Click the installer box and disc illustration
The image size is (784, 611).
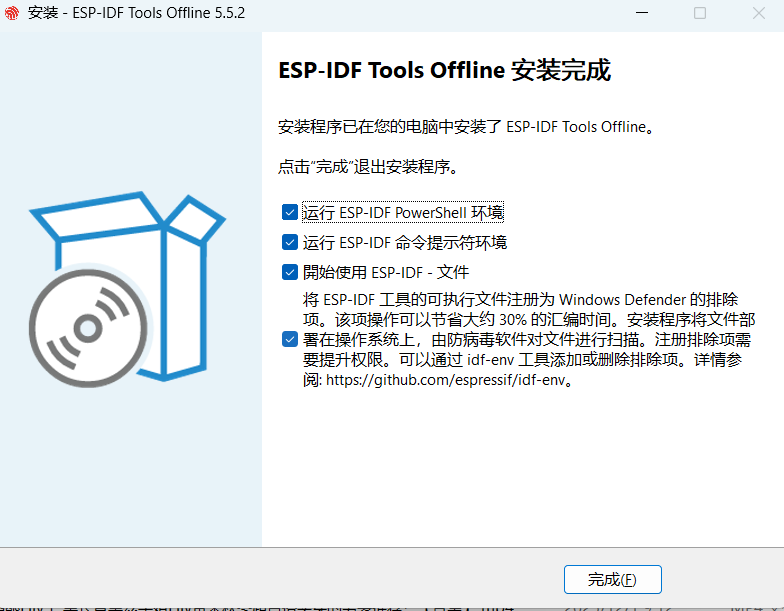(x=127, y=289)
